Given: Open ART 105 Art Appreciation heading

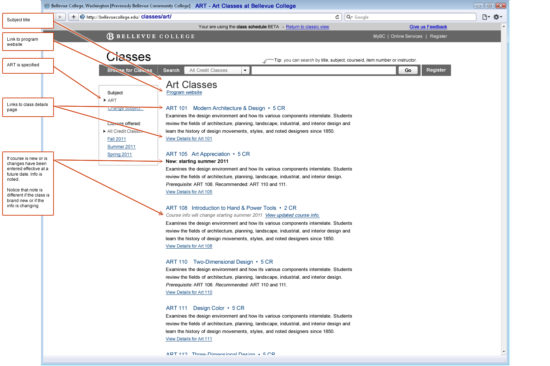Looking at the screenshot, I should pos(208,154).
